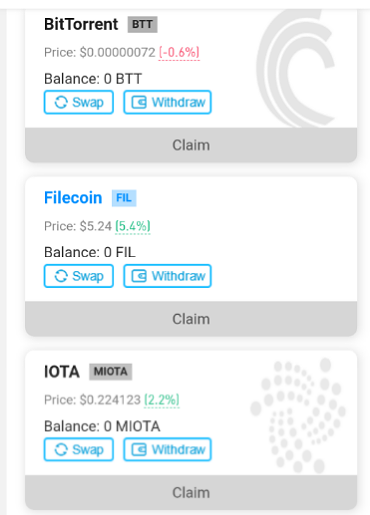Image resolution: width=370 pixels, height=515 pixels.
Task: Show Filecoin 5.4% price change details
Action: 133,226
